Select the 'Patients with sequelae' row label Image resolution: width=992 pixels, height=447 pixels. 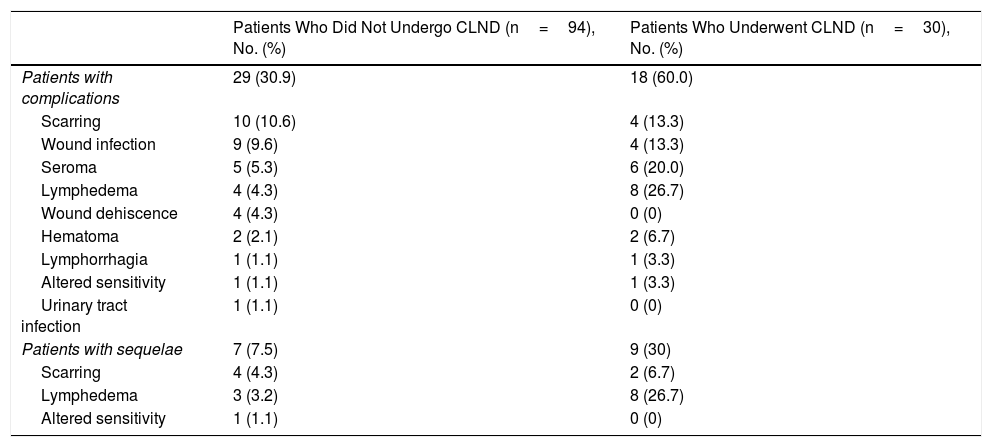coord(101,349)
